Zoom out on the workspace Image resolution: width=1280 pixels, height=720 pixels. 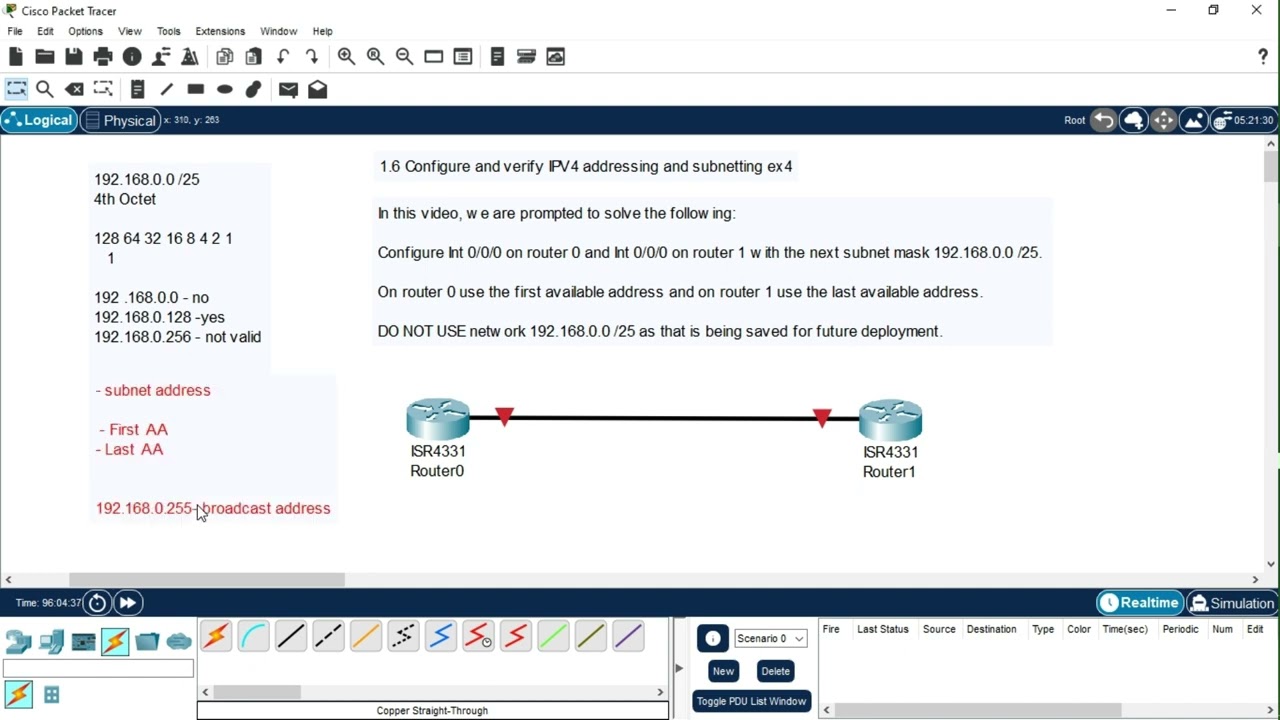[x=404, y=57]
